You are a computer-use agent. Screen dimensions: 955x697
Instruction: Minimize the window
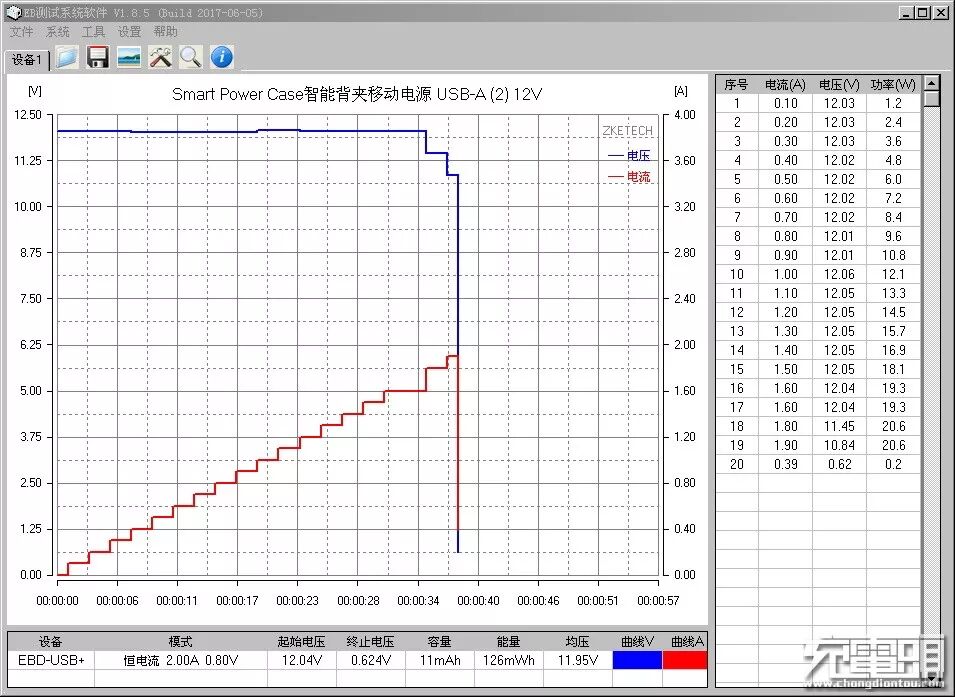coord(907,12)
